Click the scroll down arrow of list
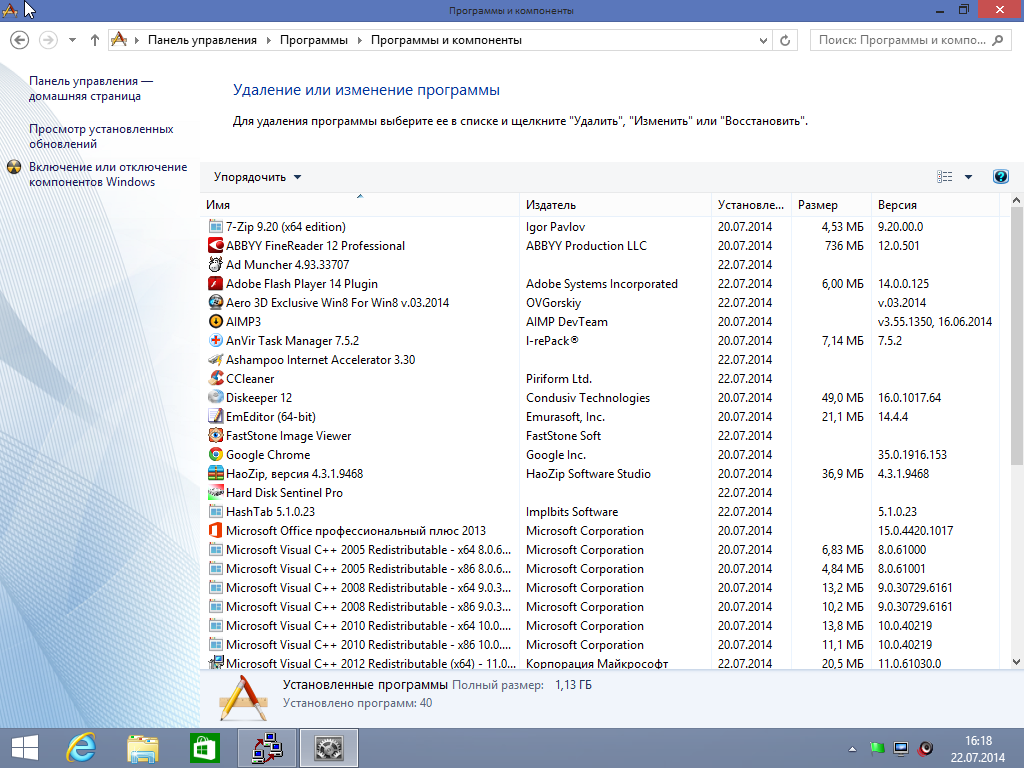 click(1016, 662)
